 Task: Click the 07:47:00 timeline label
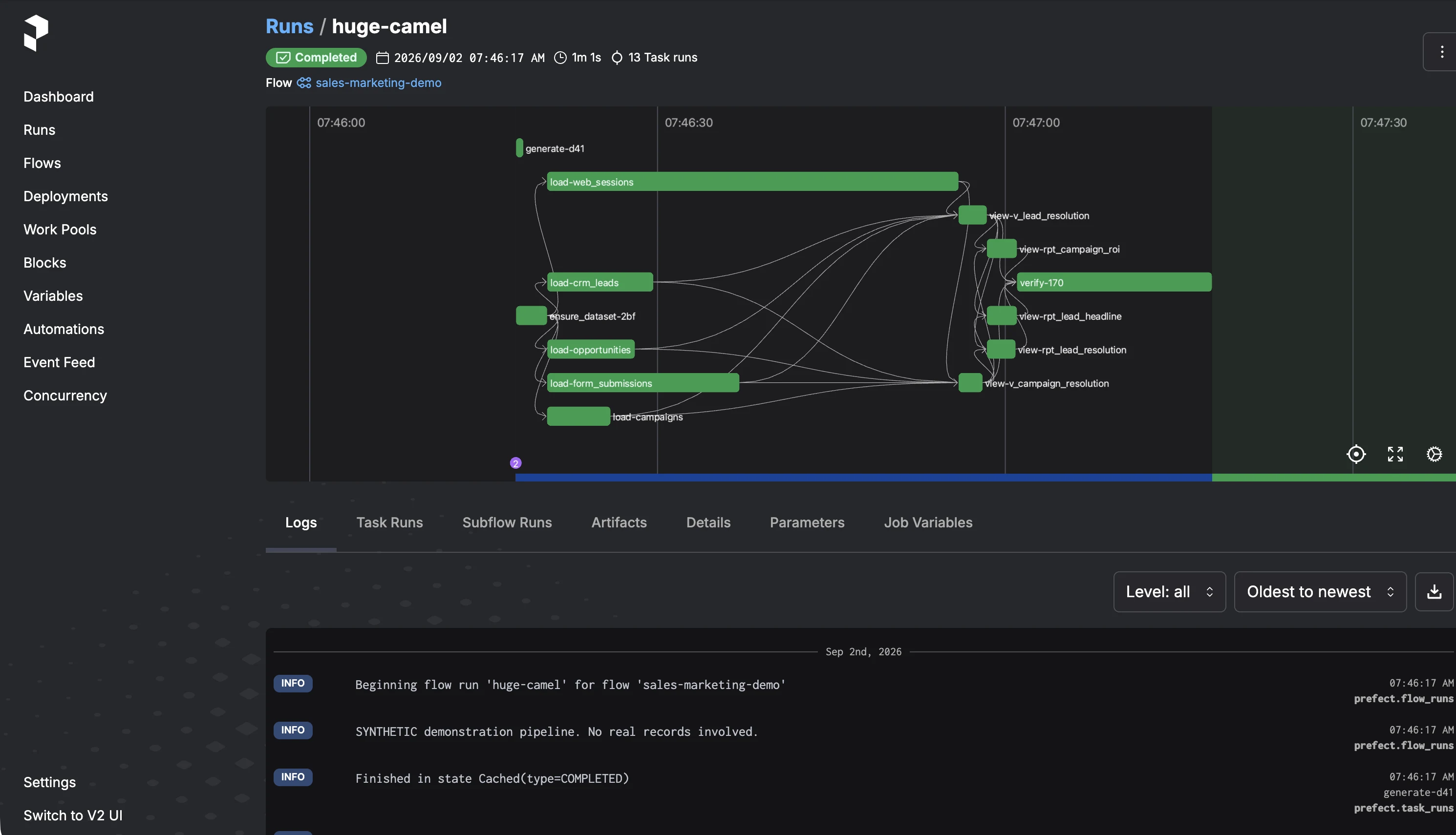click(1036, 123)
